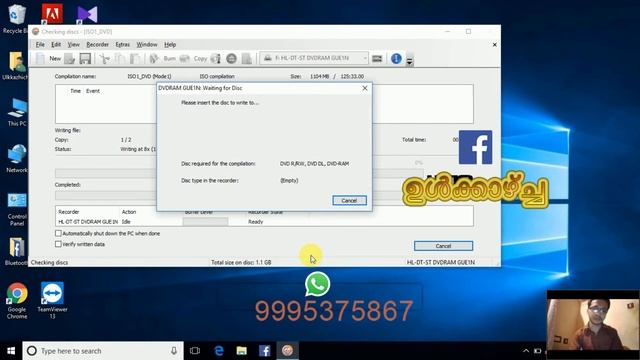
Task: Show hidden system tray icons chevron
Action: click(x=526, y=351)
